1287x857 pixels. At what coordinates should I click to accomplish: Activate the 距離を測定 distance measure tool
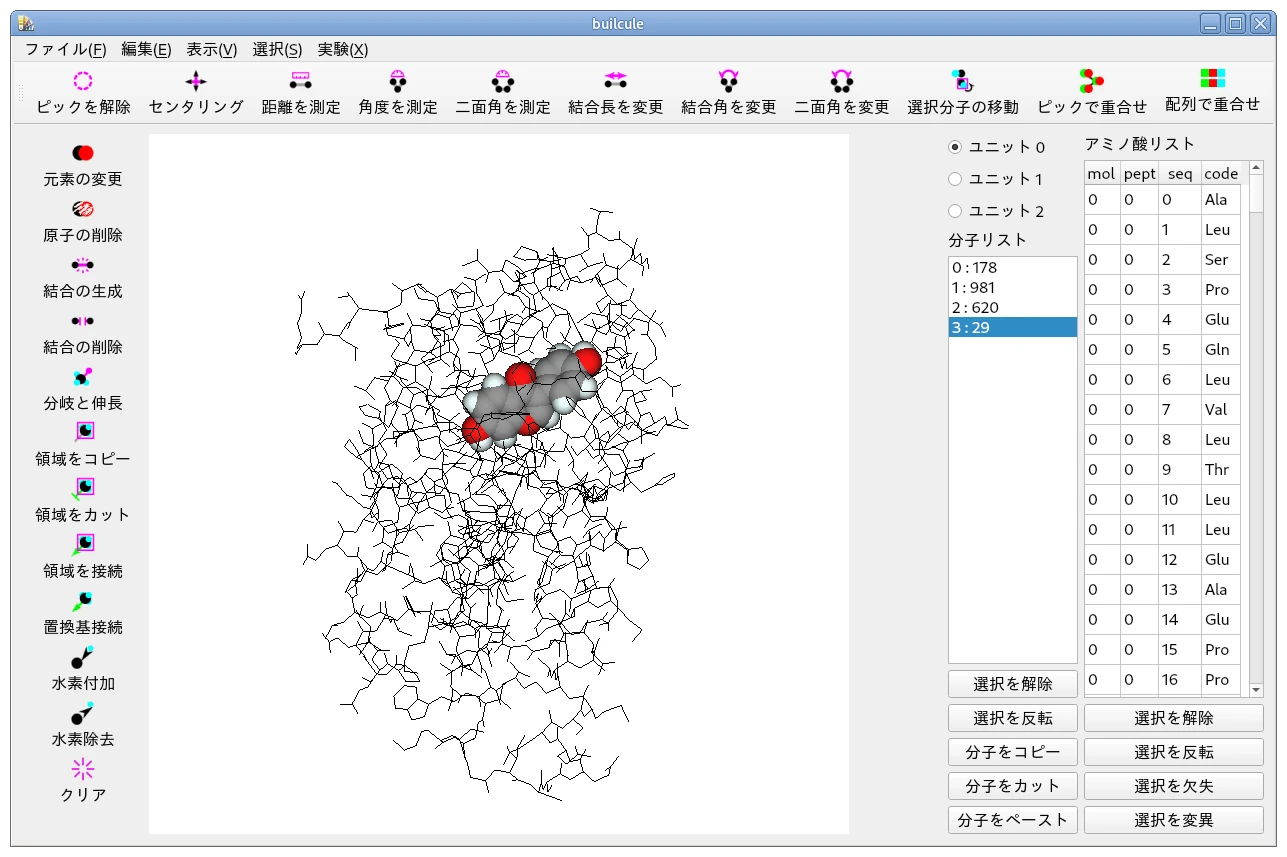300,82
